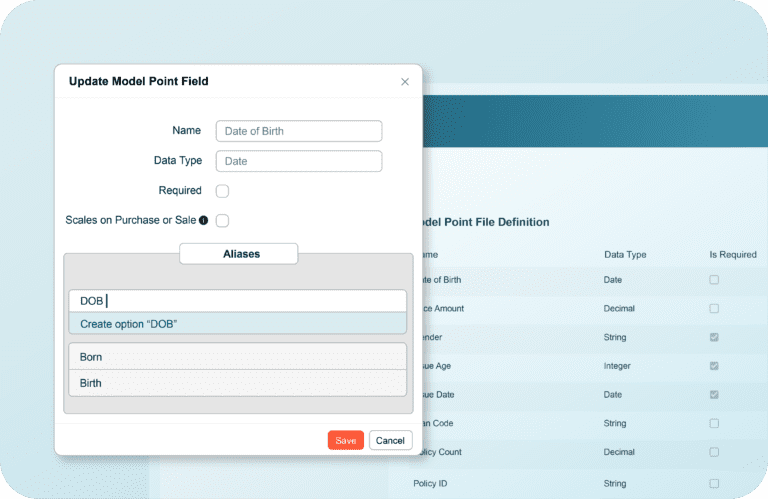Select the Birth alias entry
Viewport: 768px width, 499px height.
pyautogui.click(x=238, y=383)
